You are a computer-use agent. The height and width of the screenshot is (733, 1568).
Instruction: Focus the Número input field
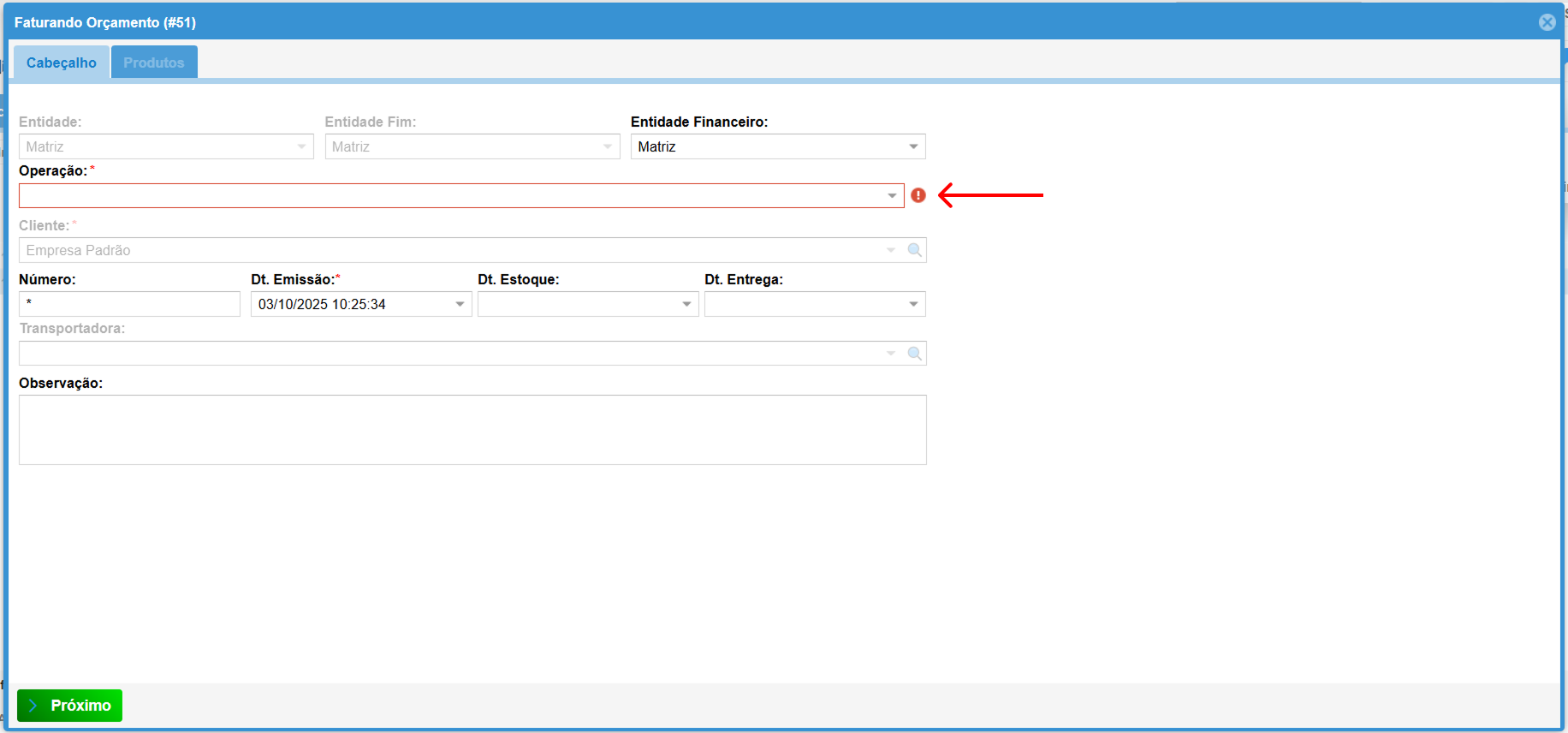(129, 304)
